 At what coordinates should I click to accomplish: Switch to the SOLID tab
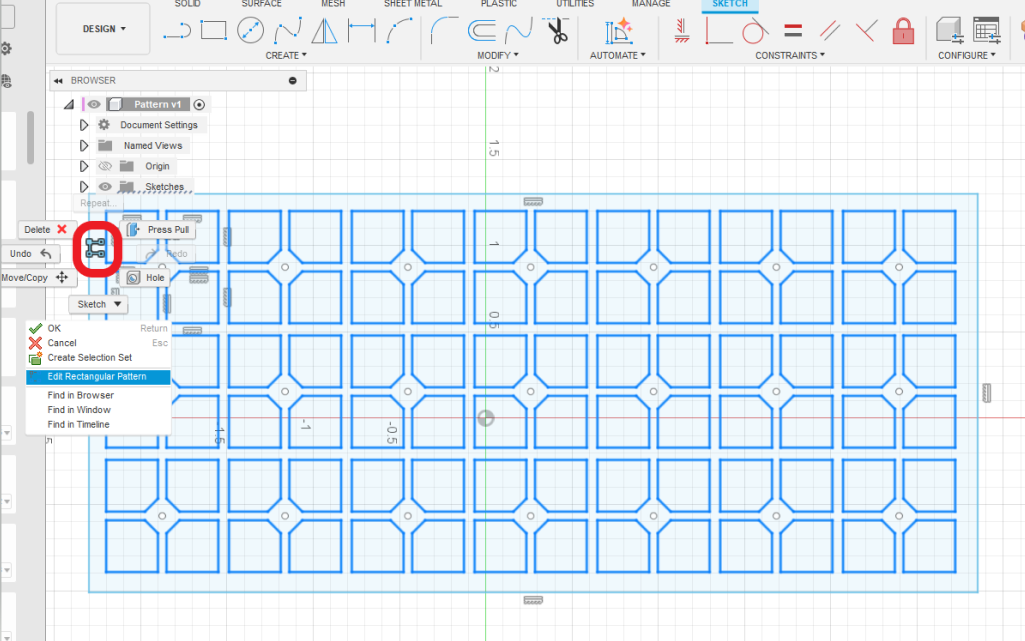[188, 4]
